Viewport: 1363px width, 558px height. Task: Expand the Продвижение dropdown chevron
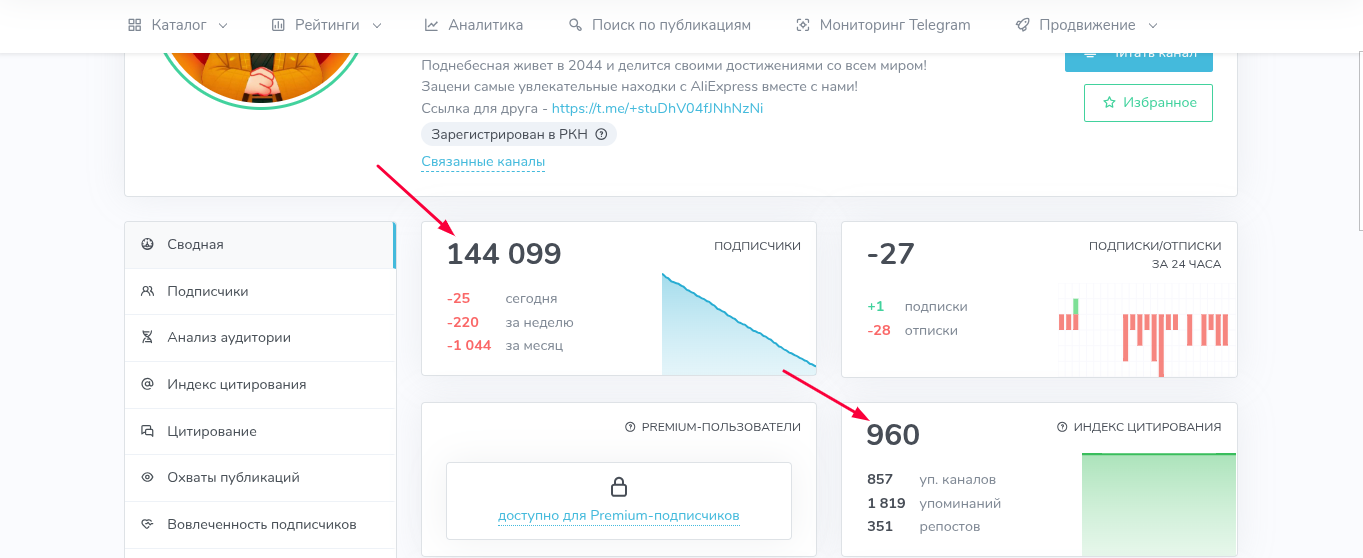pos(1153,26)
